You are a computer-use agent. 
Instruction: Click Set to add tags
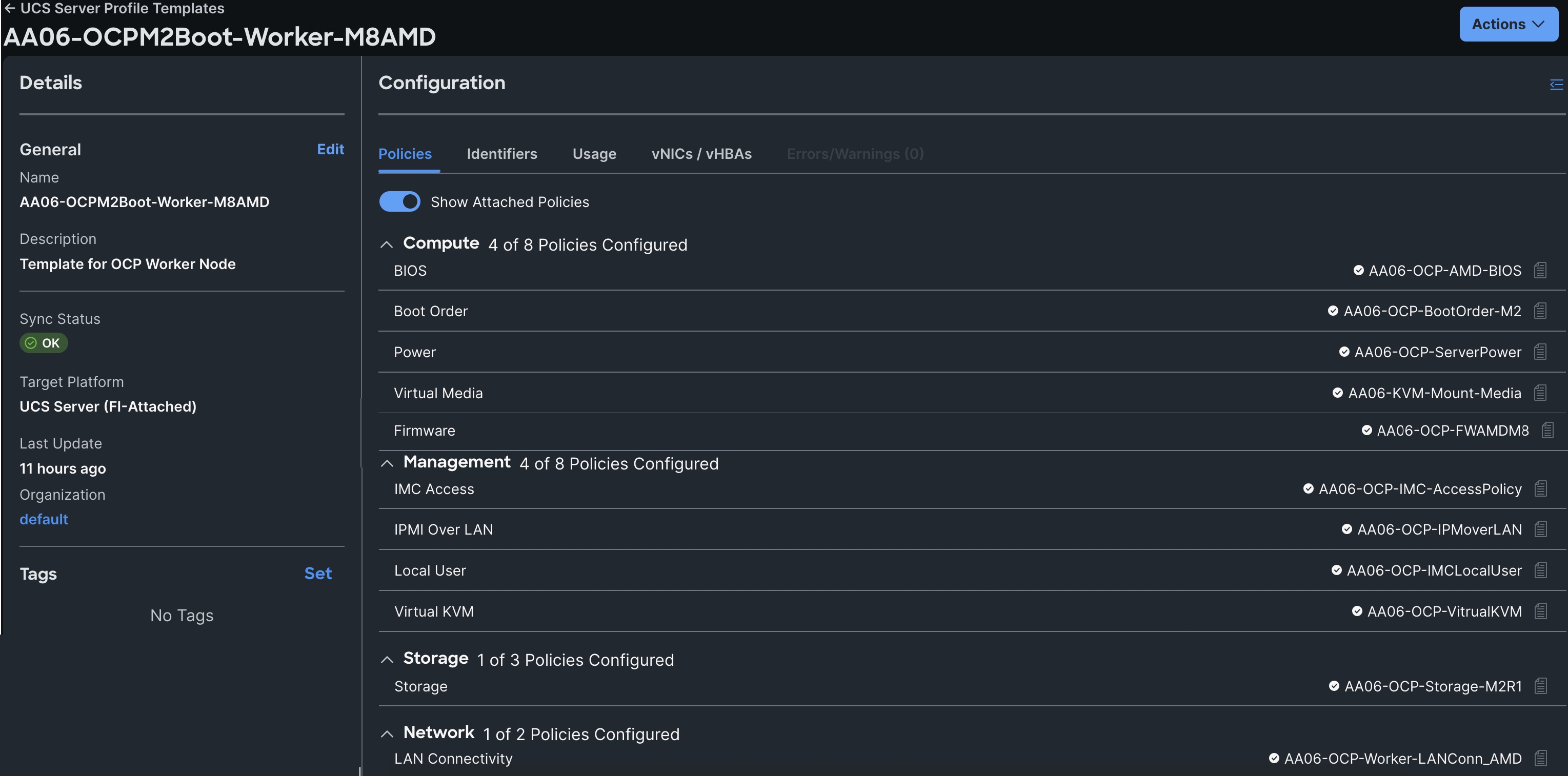[x=318, y=574]
